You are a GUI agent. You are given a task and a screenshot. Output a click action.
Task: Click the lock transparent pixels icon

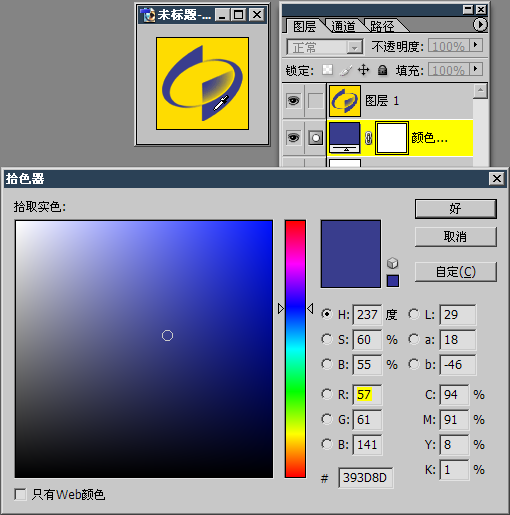tap(327, 70)
